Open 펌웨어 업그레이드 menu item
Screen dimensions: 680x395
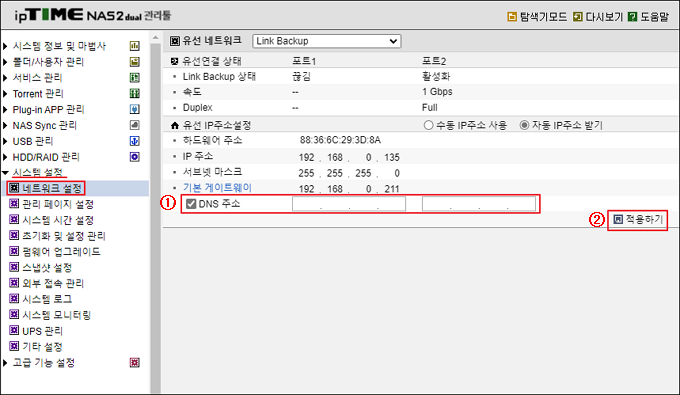point(61,251)
